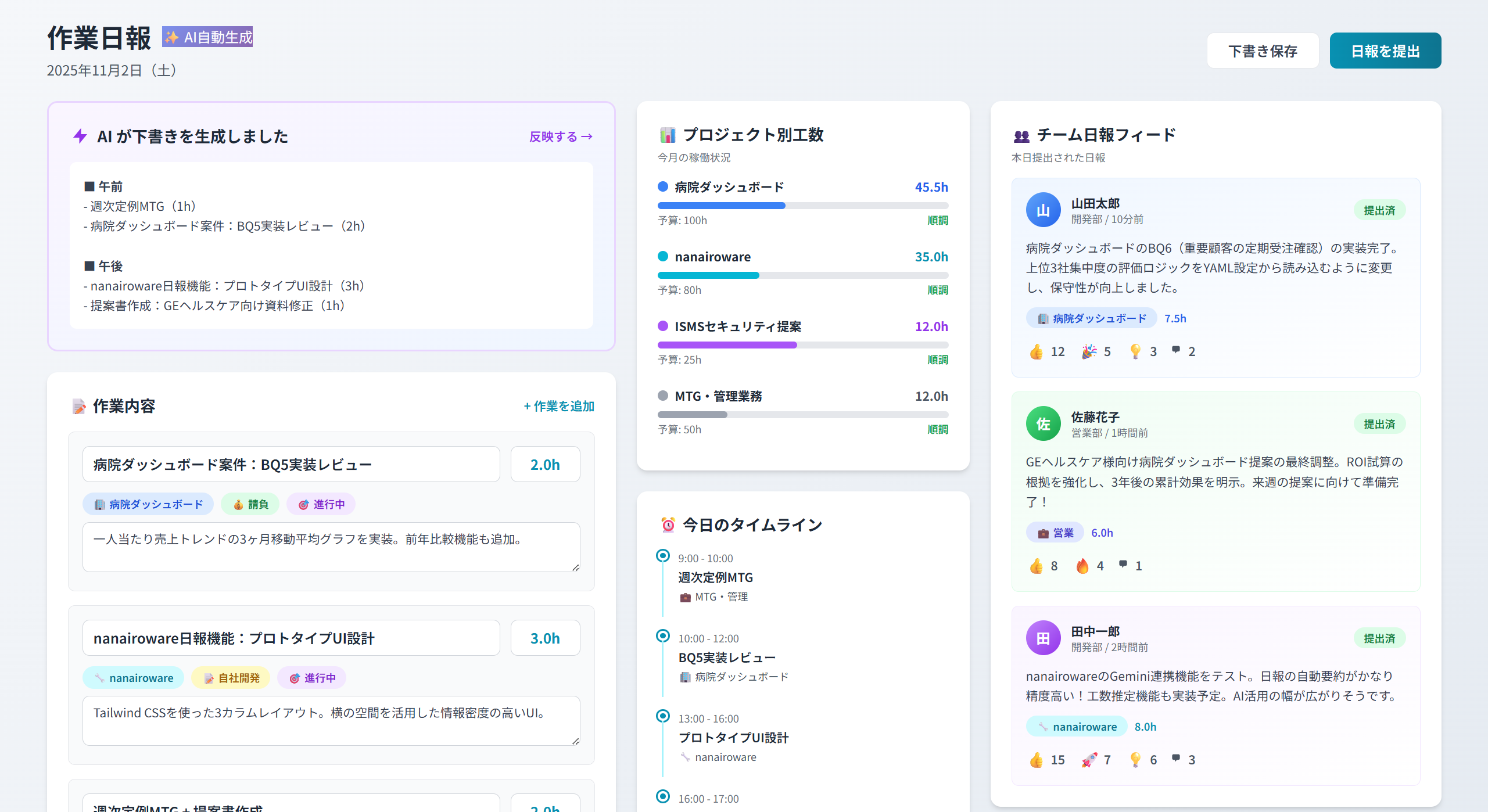
Task: Open the 病院ダッシュボード project tag selector
Action: click(148, 504)
